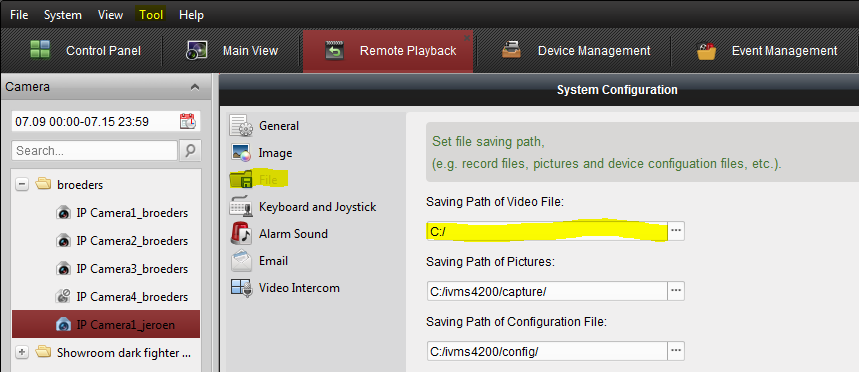Click the Event Management toolbox icon

(706, 50)
